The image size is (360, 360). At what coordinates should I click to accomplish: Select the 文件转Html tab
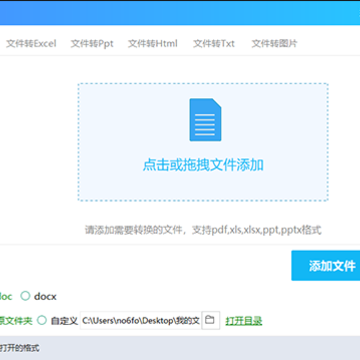tap(153, 44)
